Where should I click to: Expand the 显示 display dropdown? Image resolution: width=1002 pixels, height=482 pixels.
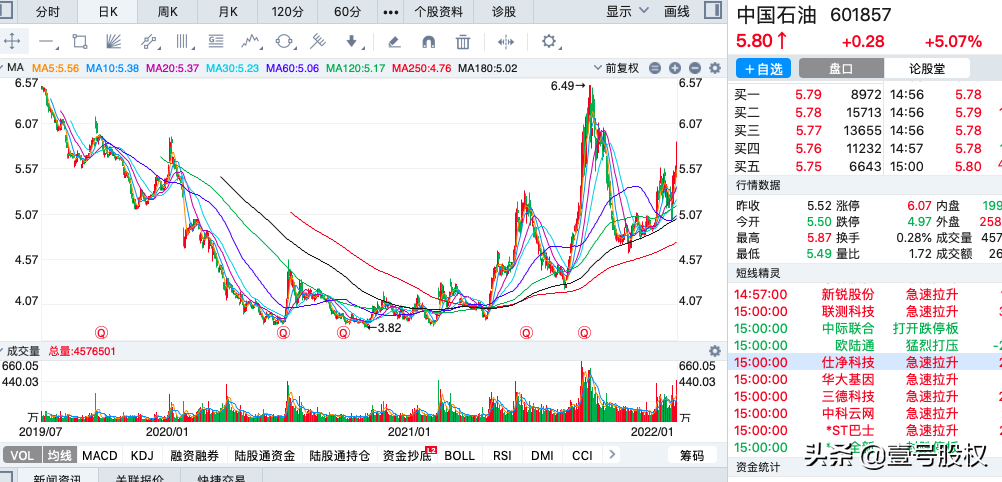point(627,12)
